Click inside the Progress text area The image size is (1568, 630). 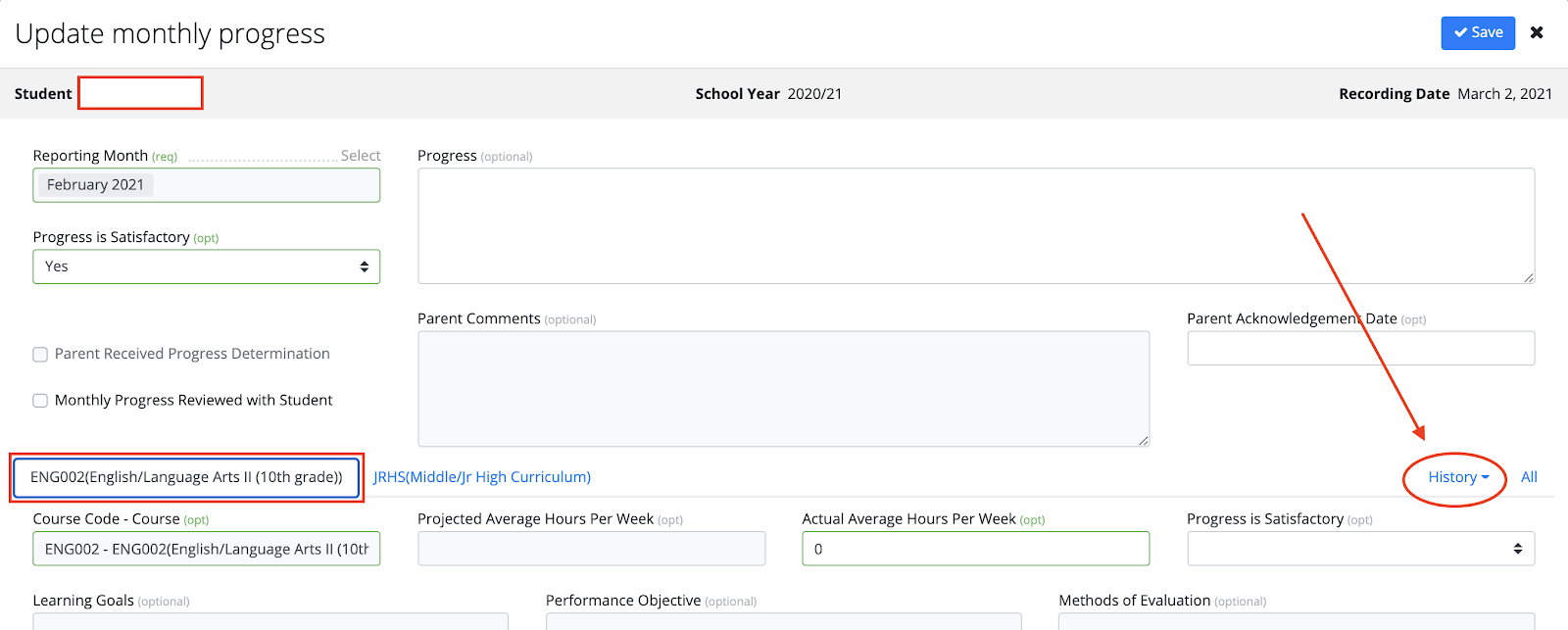pos(975,225)
